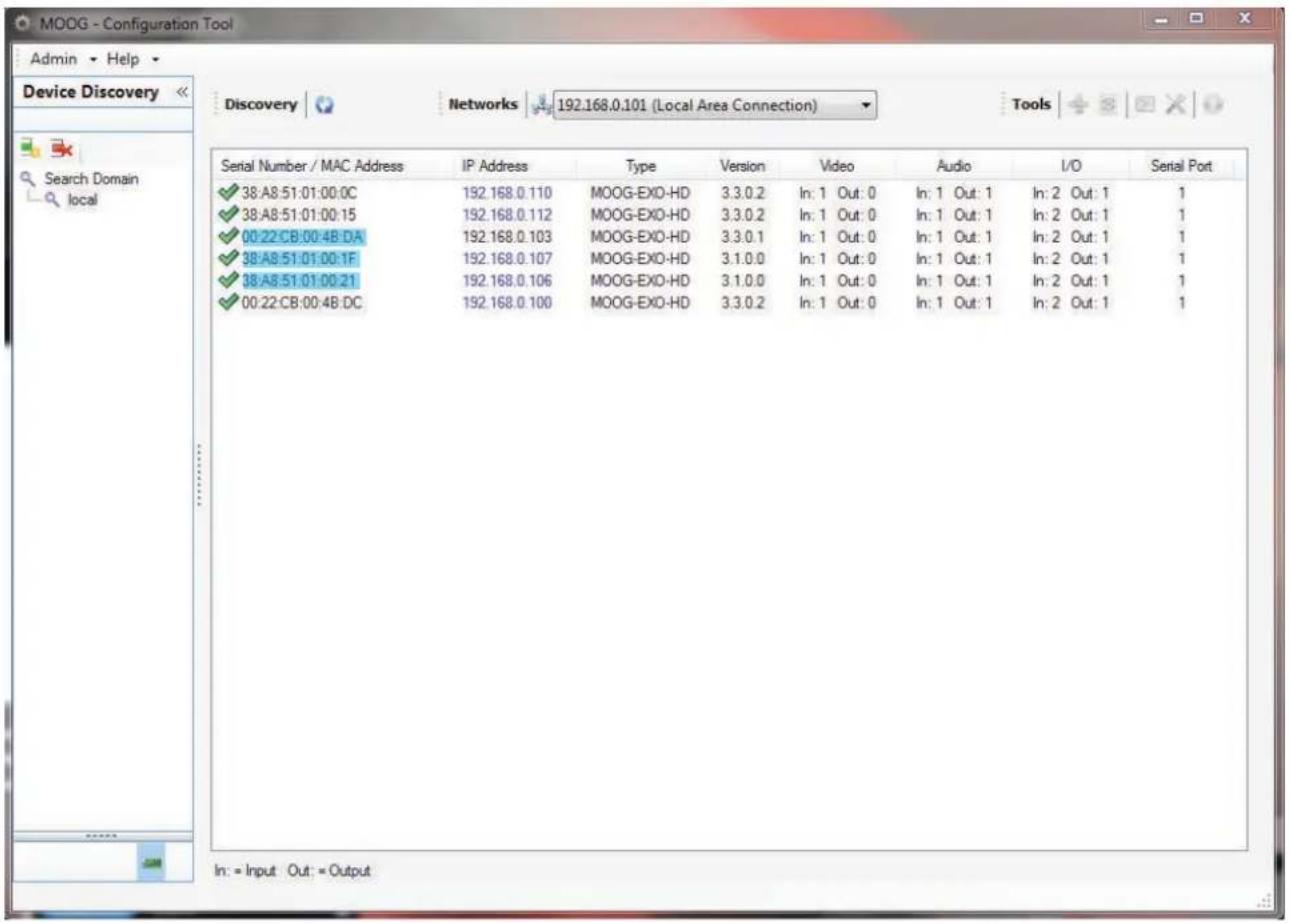
Task: Click the I/O column header
Action: click(1073, 166)
